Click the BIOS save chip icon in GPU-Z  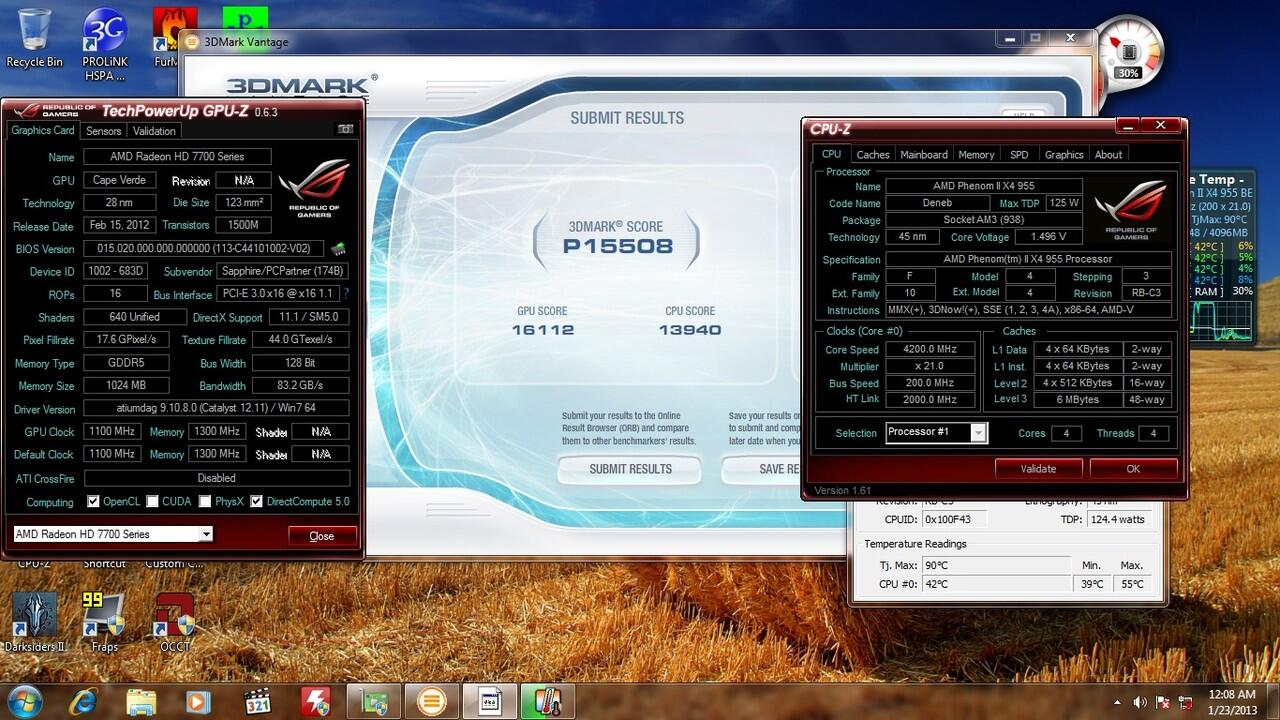coord(339,248)
